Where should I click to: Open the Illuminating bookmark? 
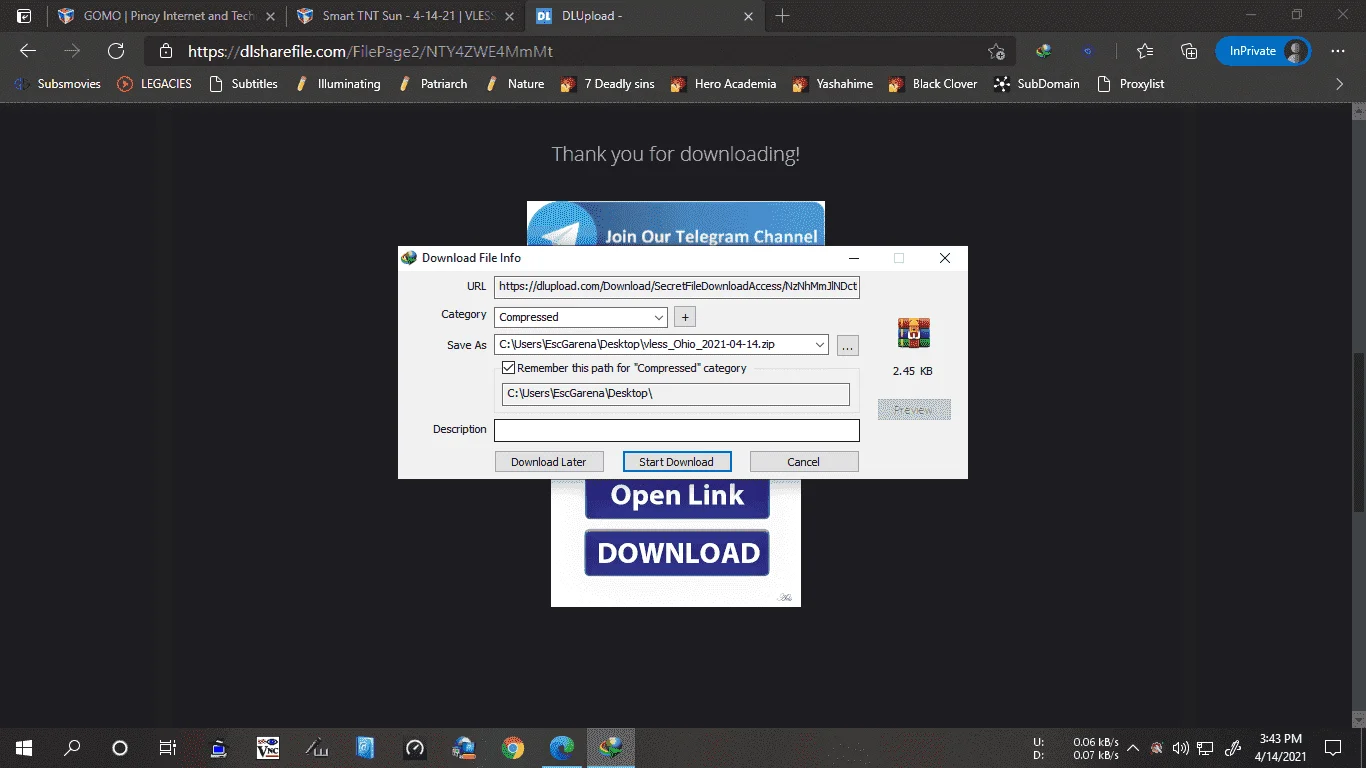pos(337,84)
